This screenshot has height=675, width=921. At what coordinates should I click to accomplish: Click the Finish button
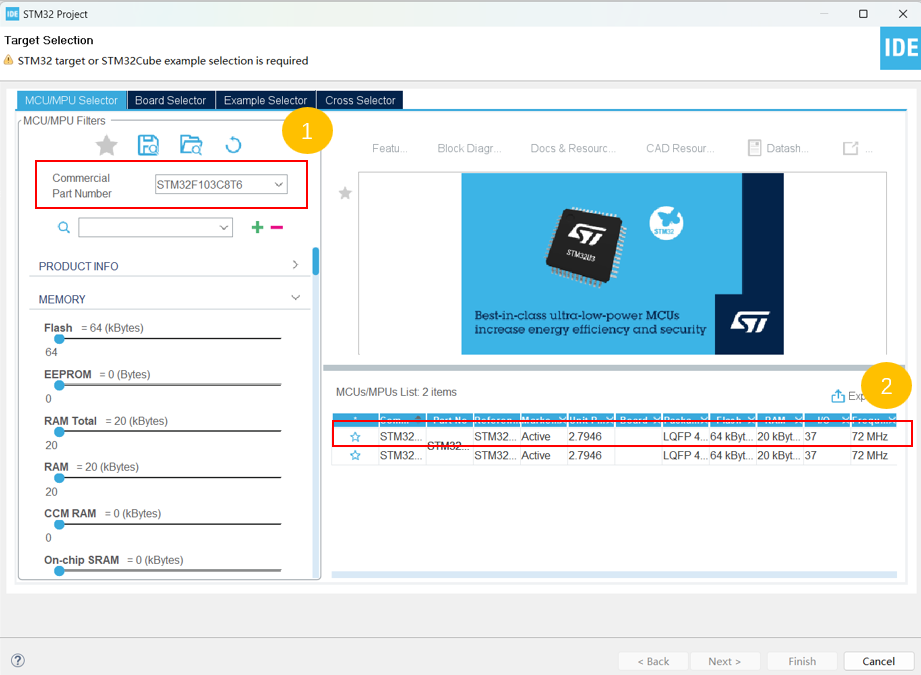point(802,661)
